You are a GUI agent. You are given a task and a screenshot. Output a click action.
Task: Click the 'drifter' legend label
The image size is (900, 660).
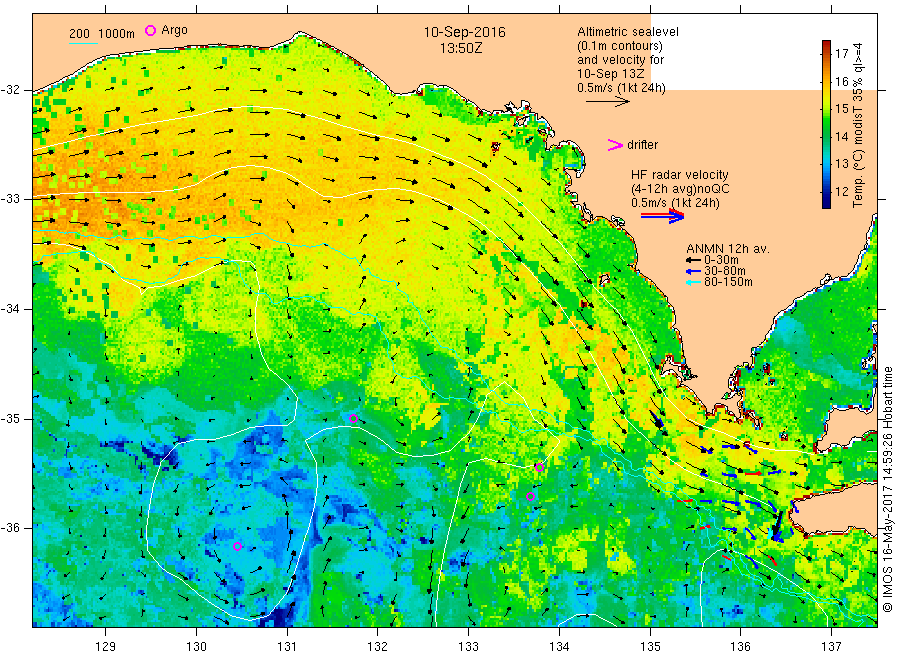click(642, 145)
